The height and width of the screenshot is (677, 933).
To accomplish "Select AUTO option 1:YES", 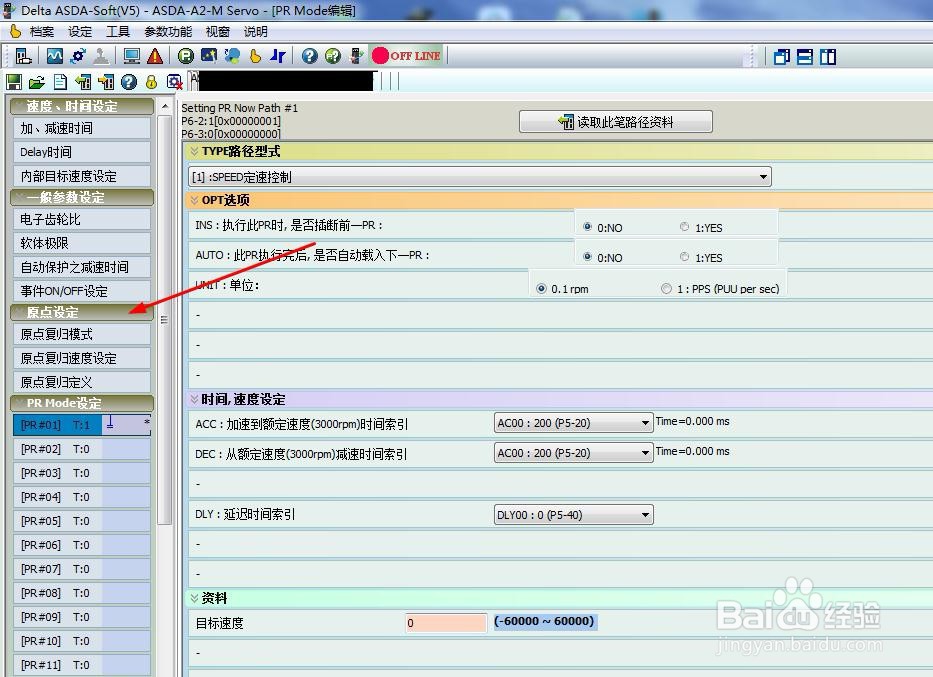I will tap(684, 256).
